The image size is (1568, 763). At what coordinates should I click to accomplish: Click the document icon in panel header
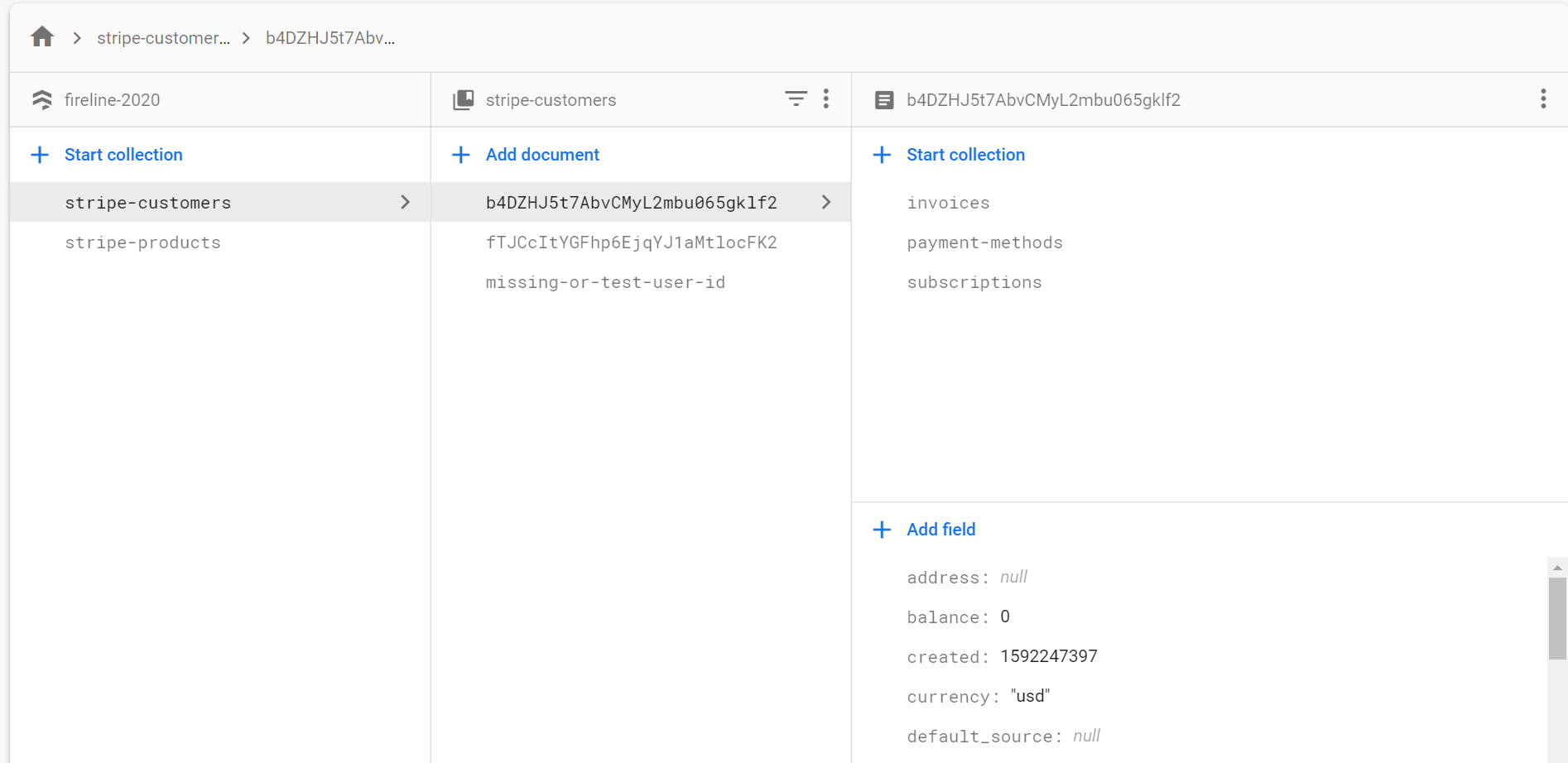(884, 100)
